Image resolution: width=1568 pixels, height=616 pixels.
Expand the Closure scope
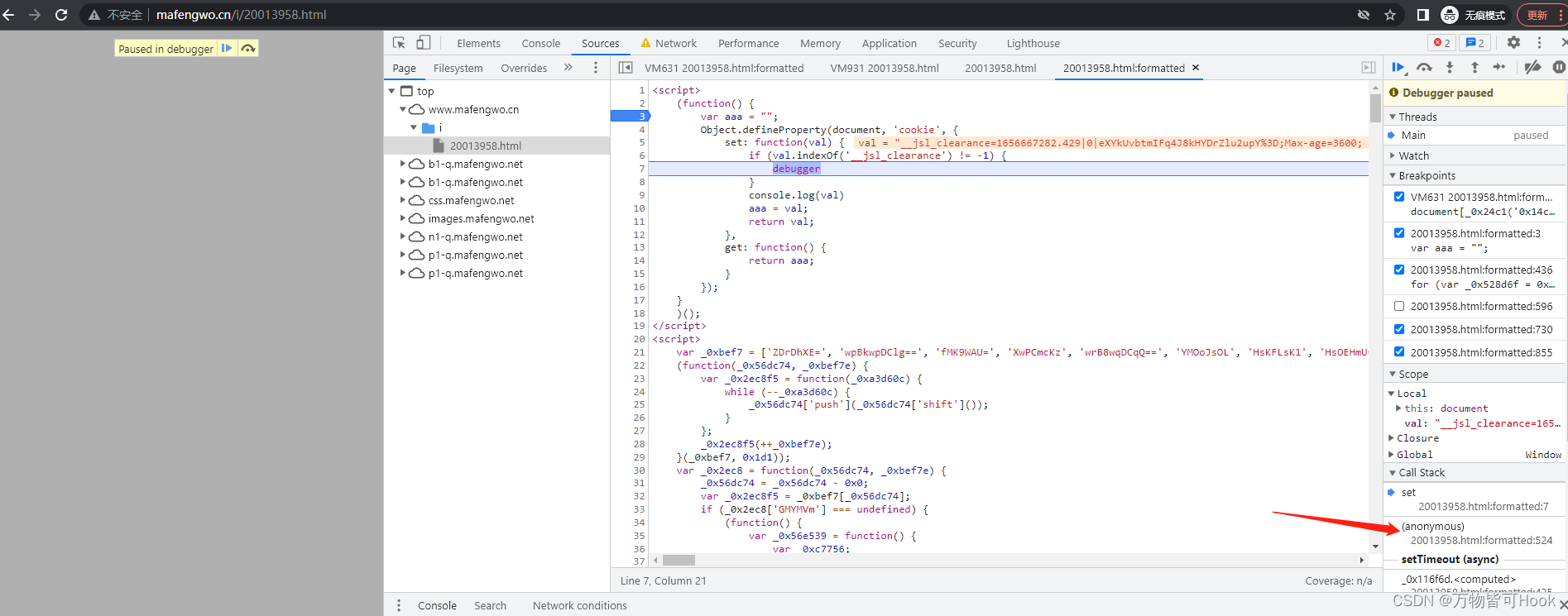[x=1391, y=438]
